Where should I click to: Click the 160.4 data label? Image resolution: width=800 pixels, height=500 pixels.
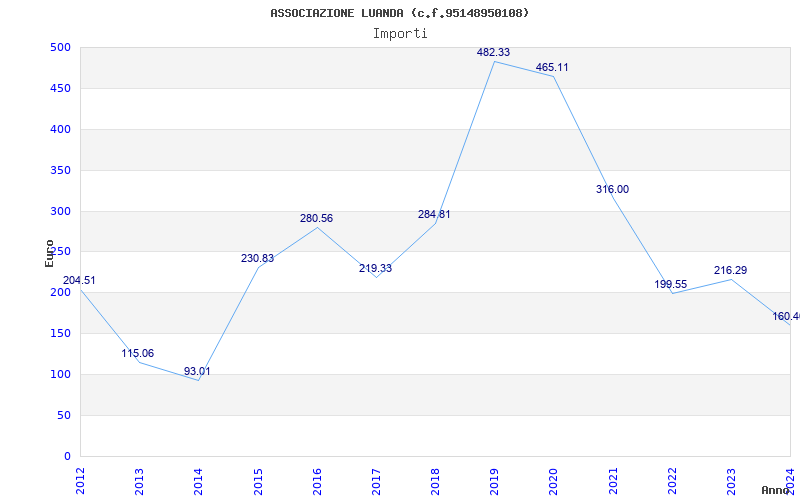point(786,316)
